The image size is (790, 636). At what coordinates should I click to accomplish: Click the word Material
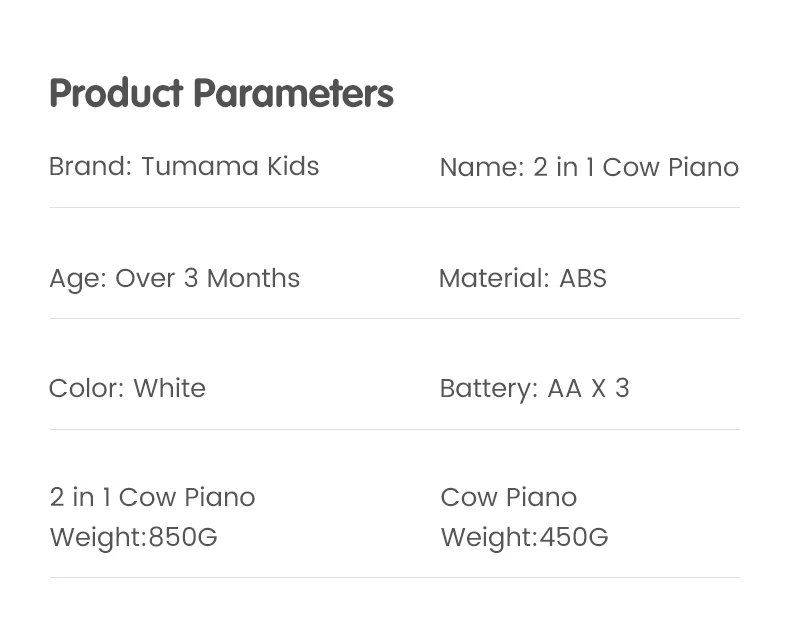click(x=494, y=278)
